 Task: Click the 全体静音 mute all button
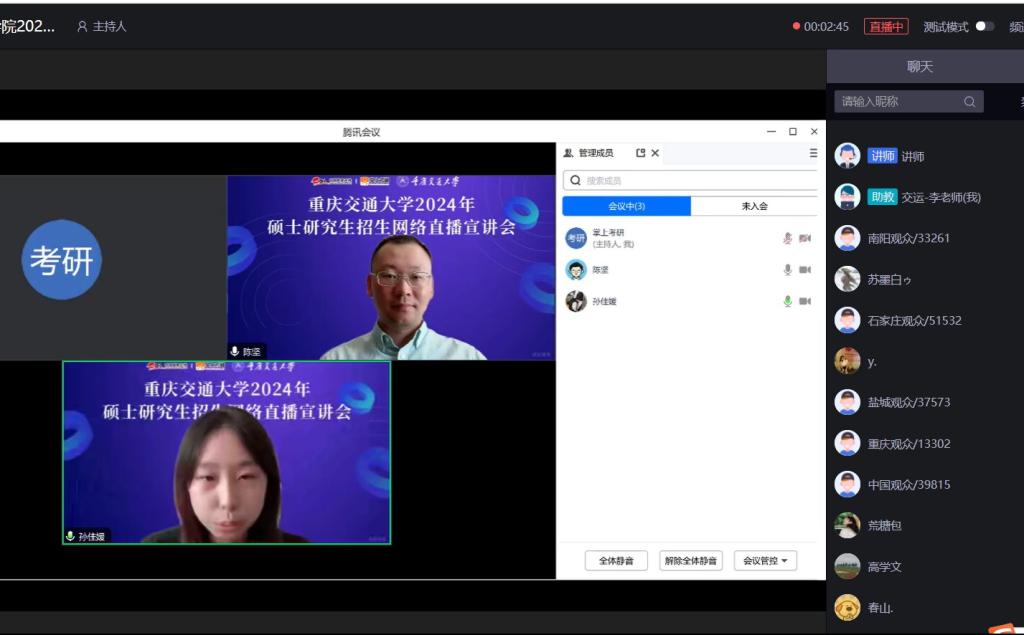click(616, 561)
